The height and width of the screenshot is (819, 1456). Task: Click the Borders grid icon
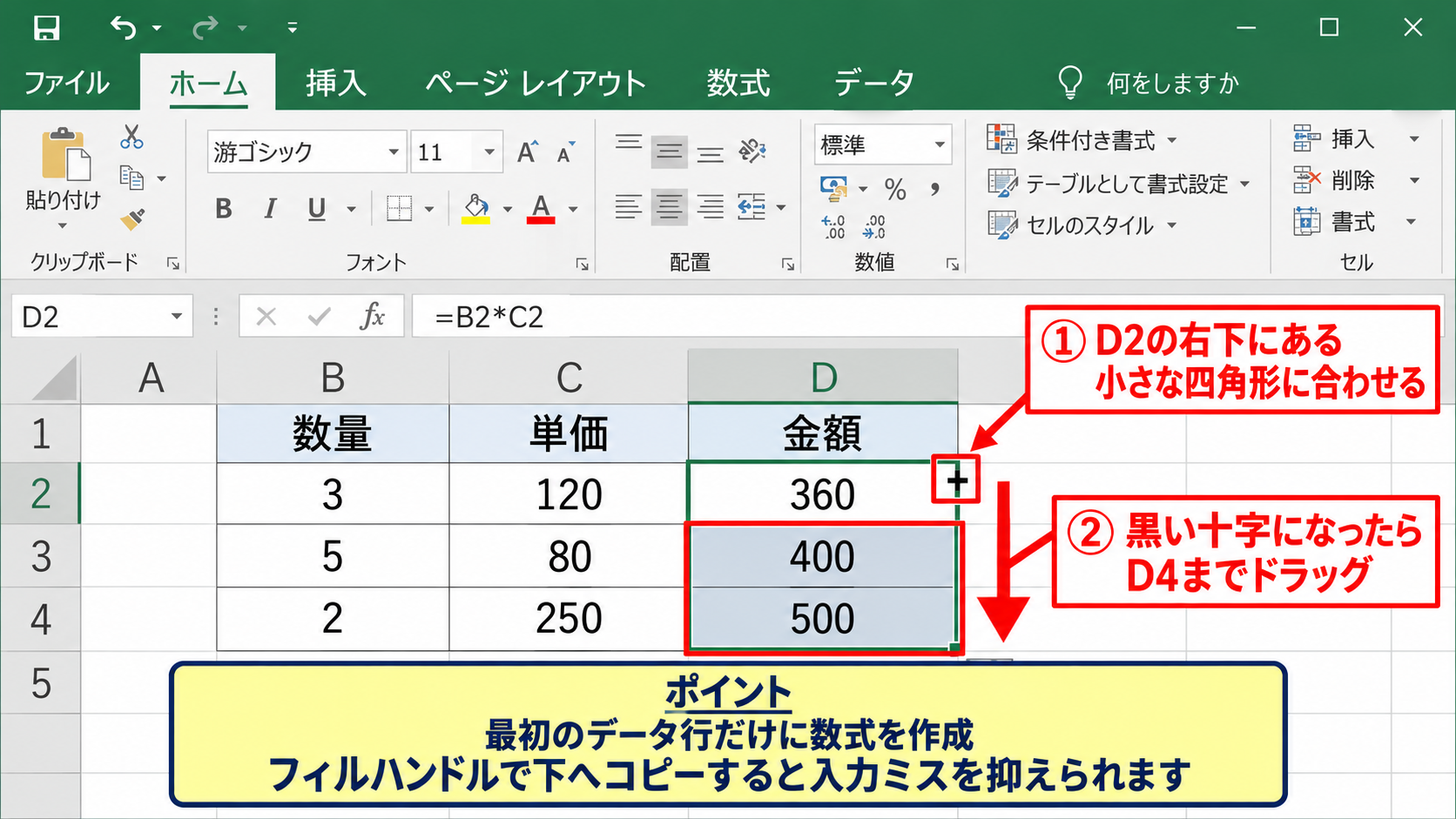pos(399,208)
